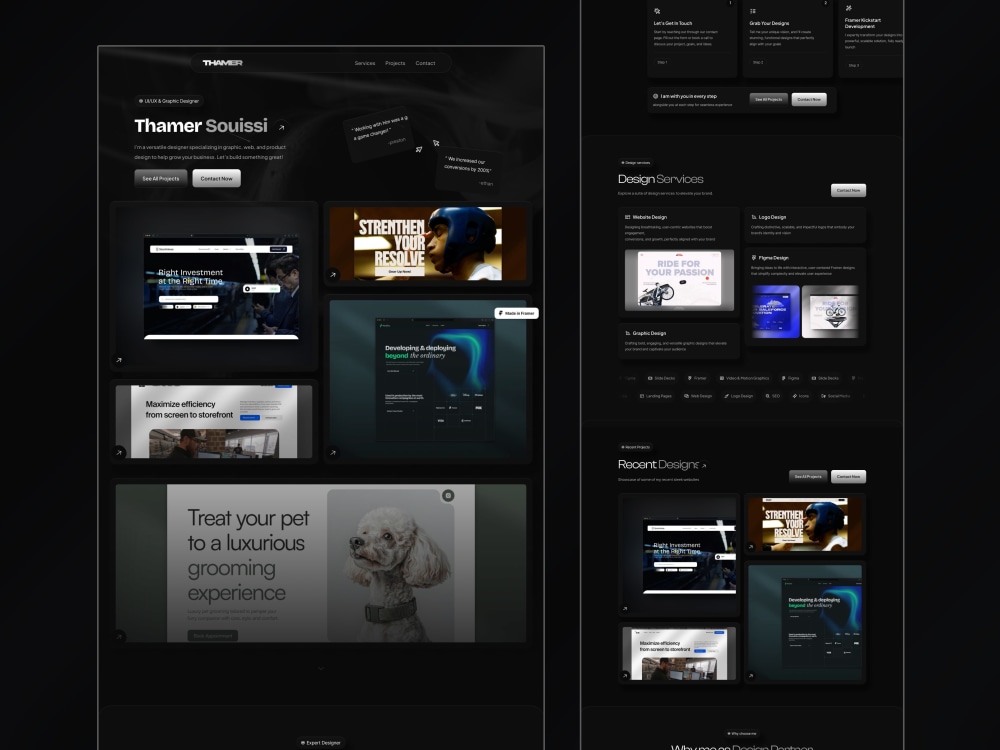Click the Framer tag in skills row
This screenshot has height=750, width=1000.
[696, 378]
